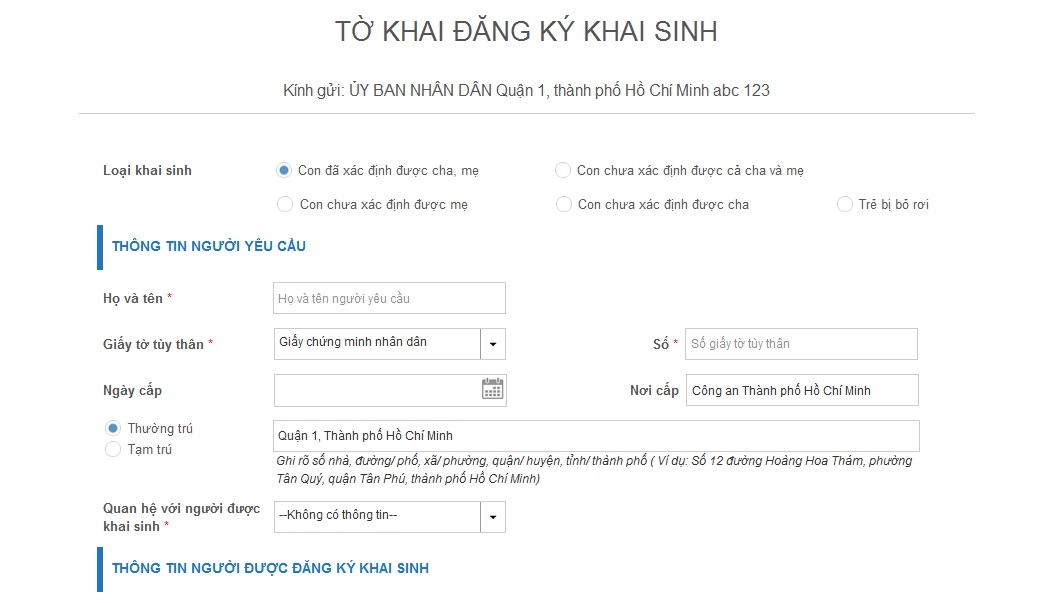Click the Quan hệ dropdown arrow icon

[x=492, y=516]
